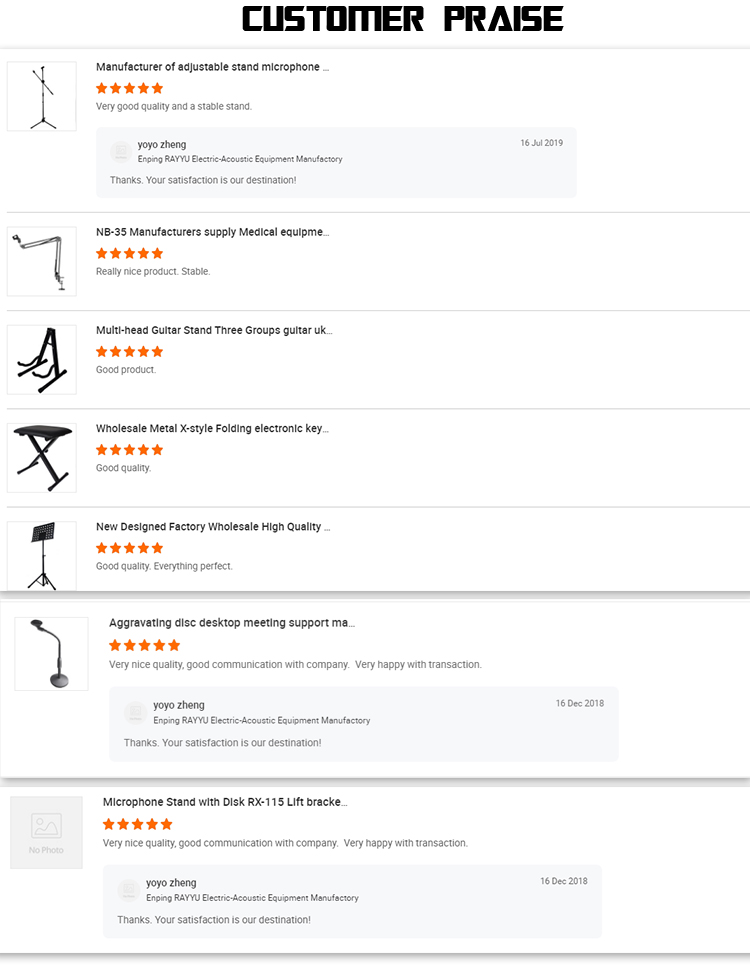The height and width of the screenshot is (965, 750).
Task: Select the guitar A-frame stand thumbnail
Action: (x=42, y=359)
